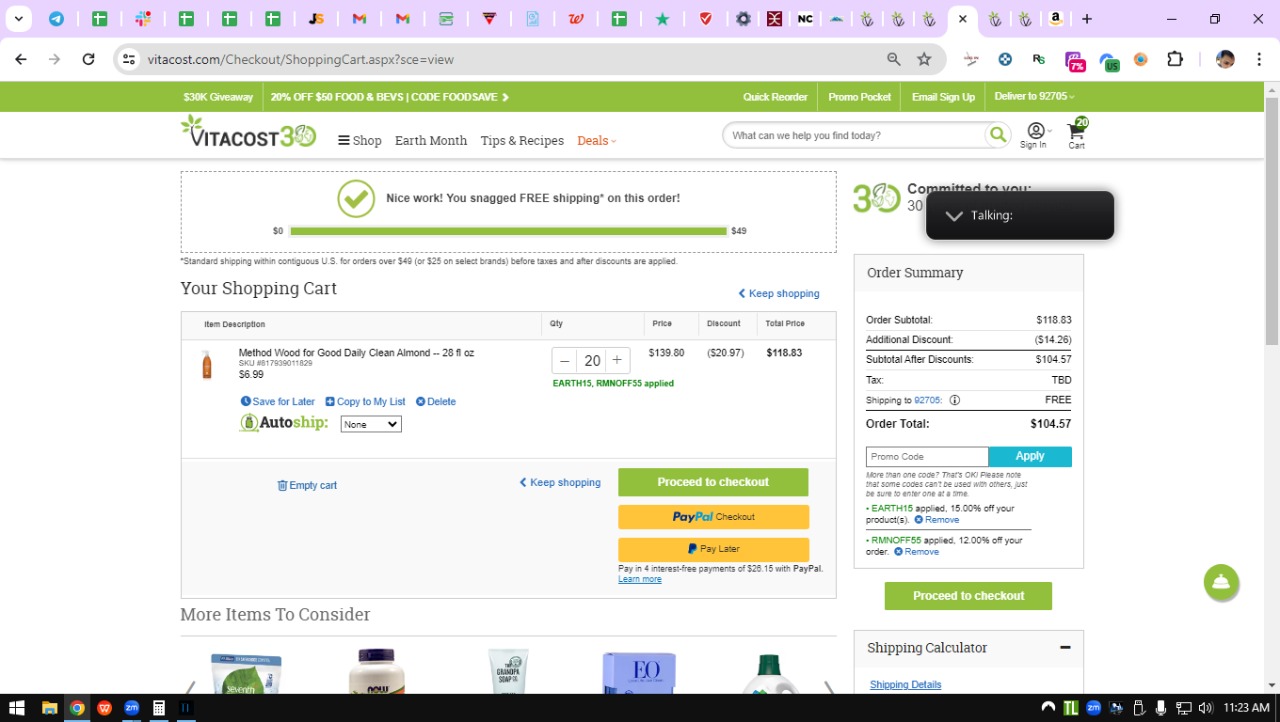This screenshot has height=722, width=1280.
Task: Decrease quantity with the minus button
Action: point(565,361)
